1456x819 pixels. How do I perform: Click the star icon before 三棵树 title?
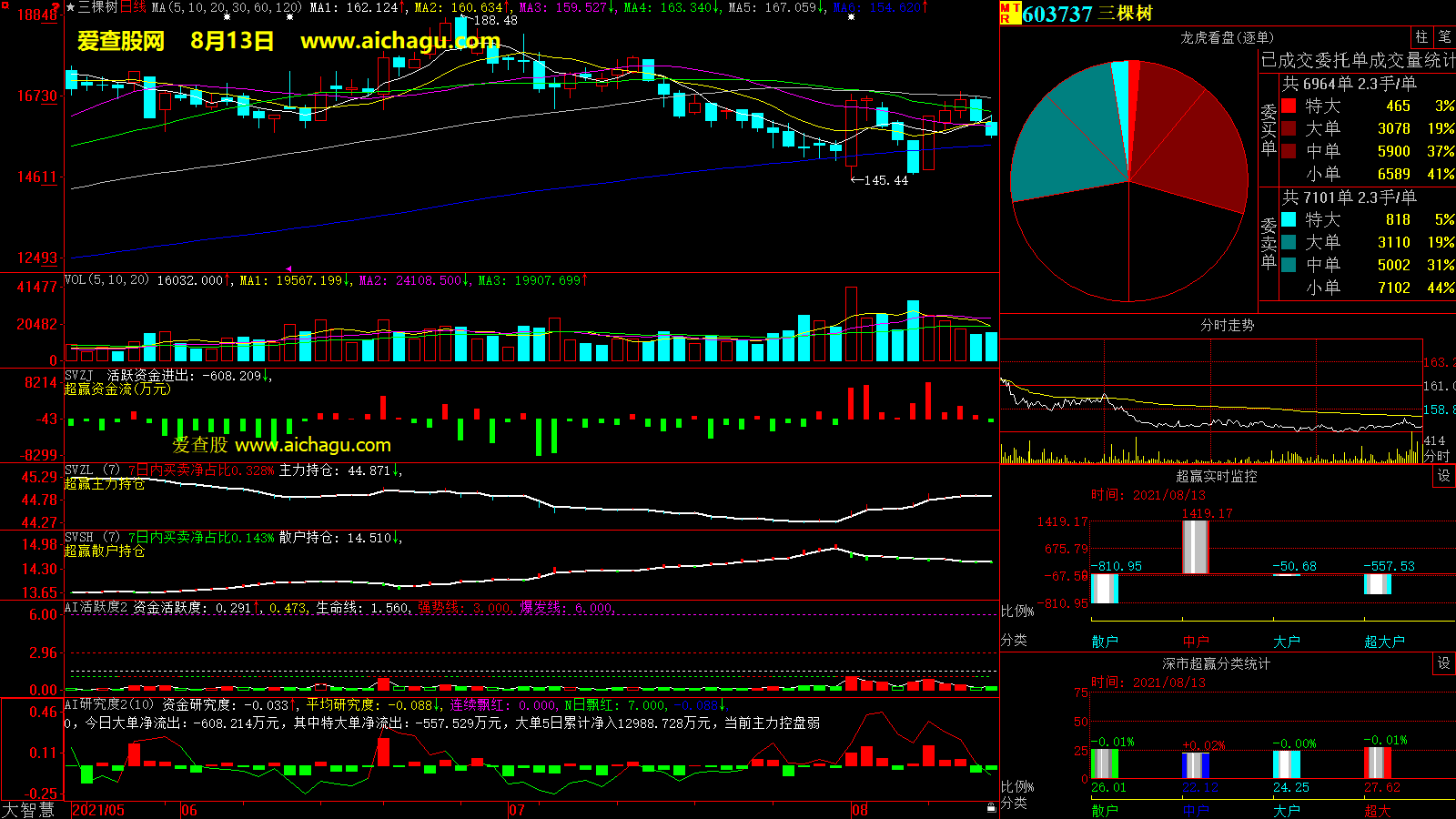(70, 7)
